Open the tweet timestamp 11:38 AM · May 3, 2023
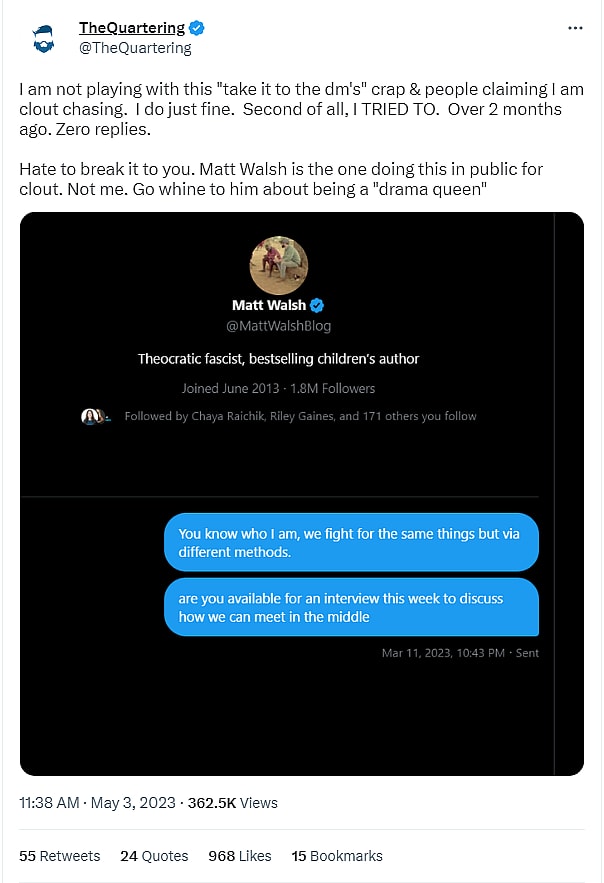Viewport: 604px width, 883px height. click(x=97, y=802)
